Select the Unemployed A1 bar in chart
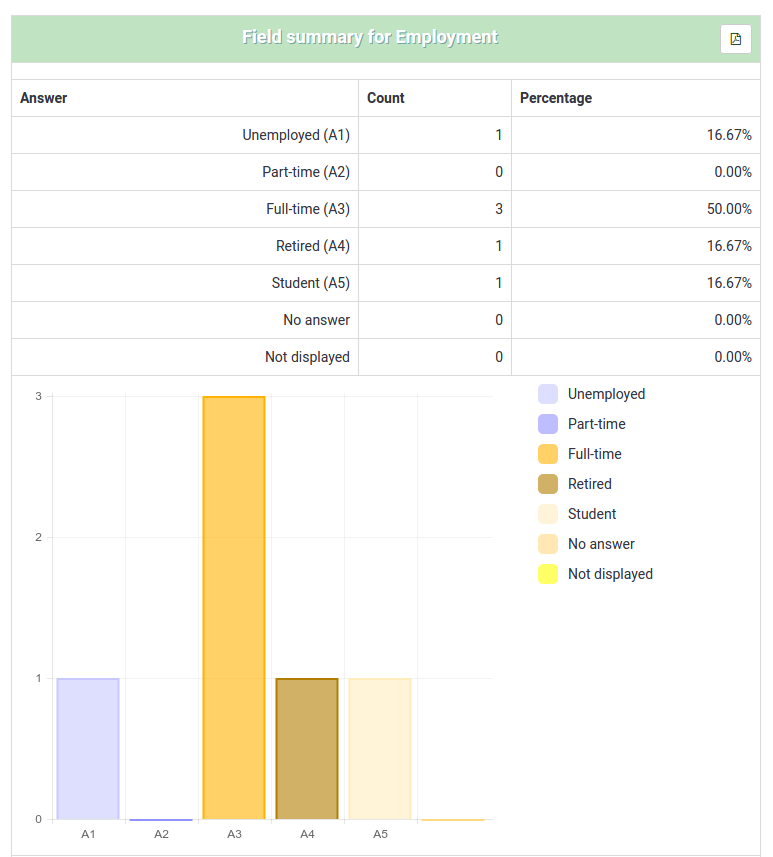The width and height of the screenshot is (773, 857). tap(88, 748)
